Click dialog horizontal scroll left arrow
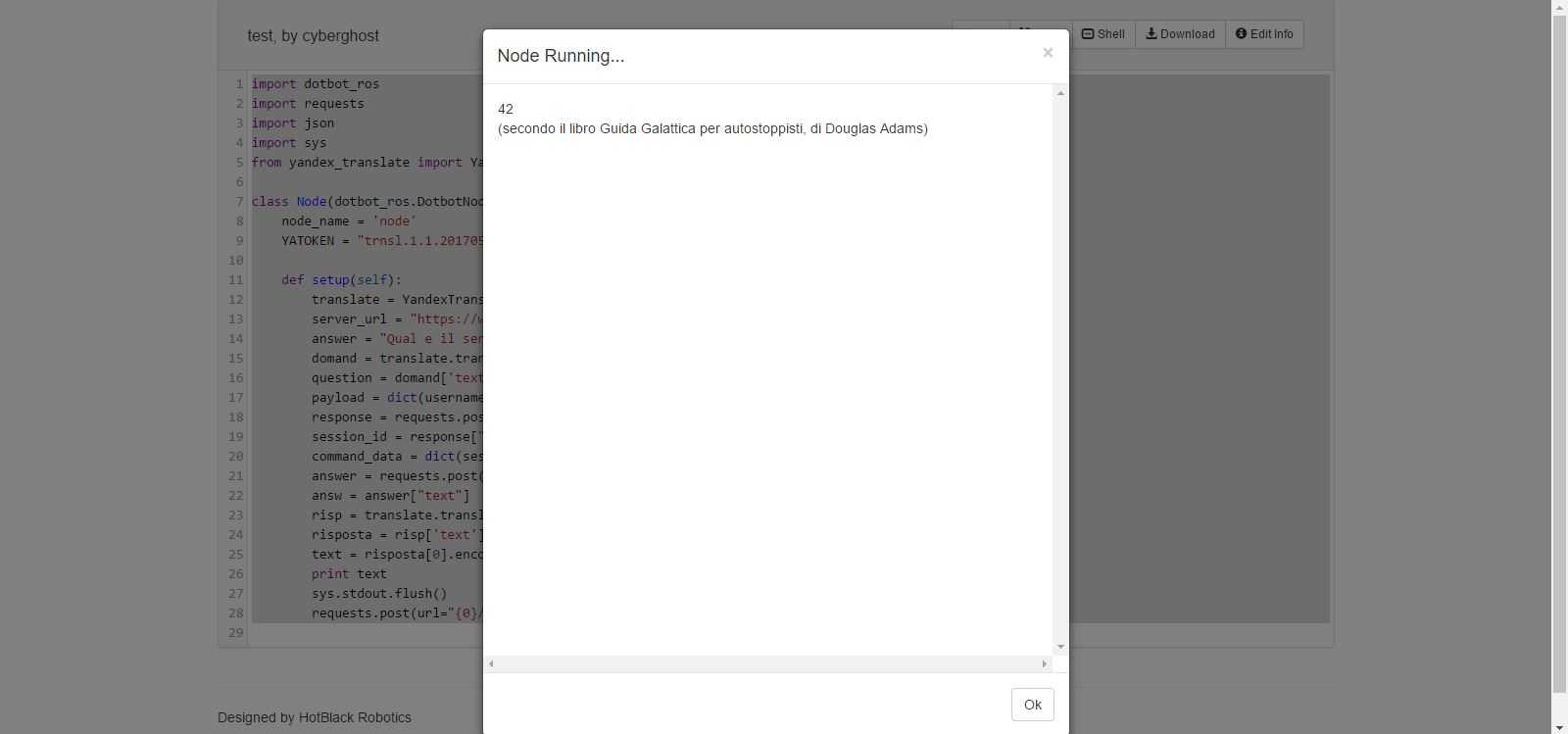This screenshot has height=734, width=1568. tap(491, 663)
